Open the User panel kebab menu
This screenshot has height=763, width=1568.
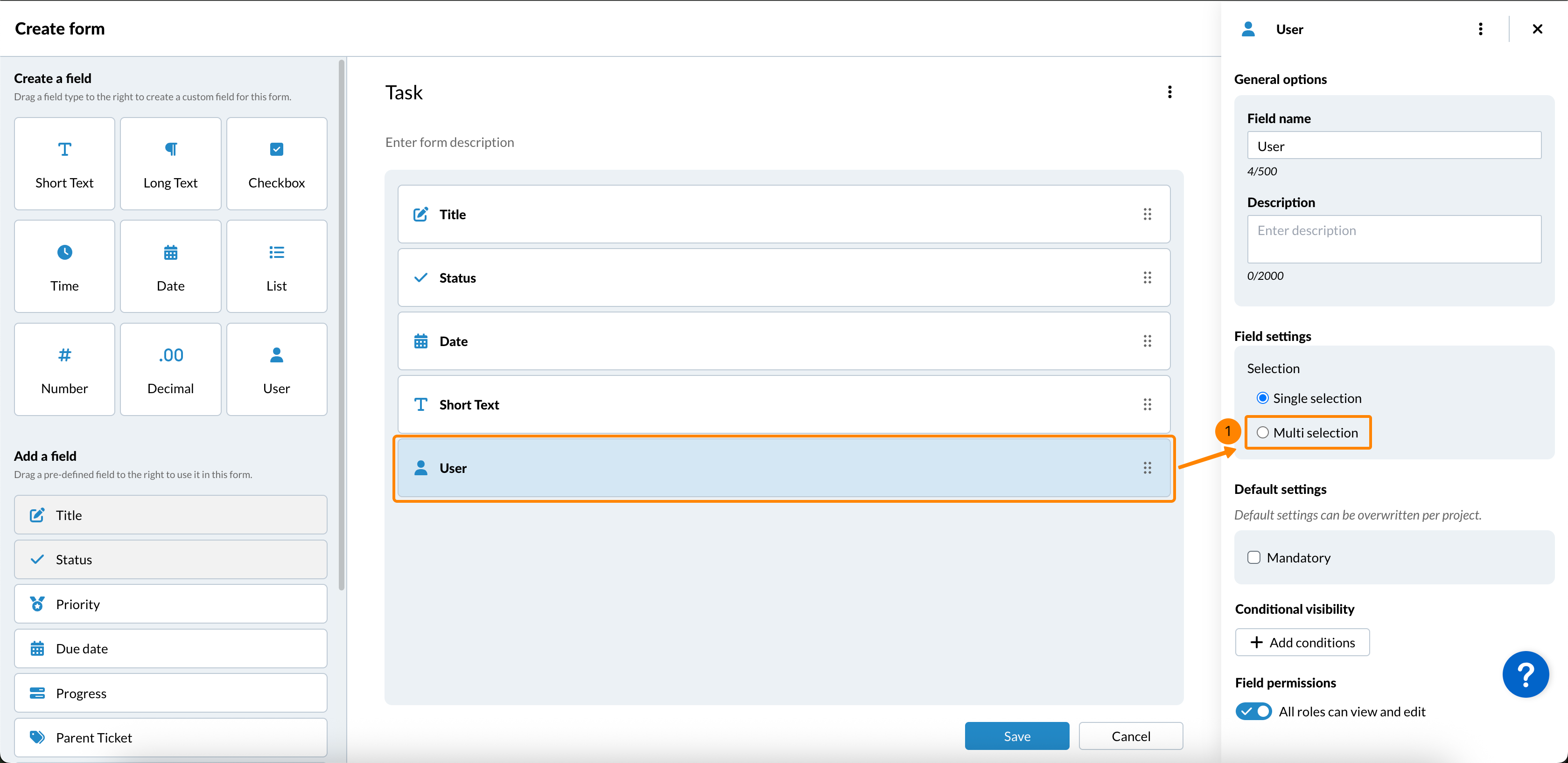tap(1480, 29)
